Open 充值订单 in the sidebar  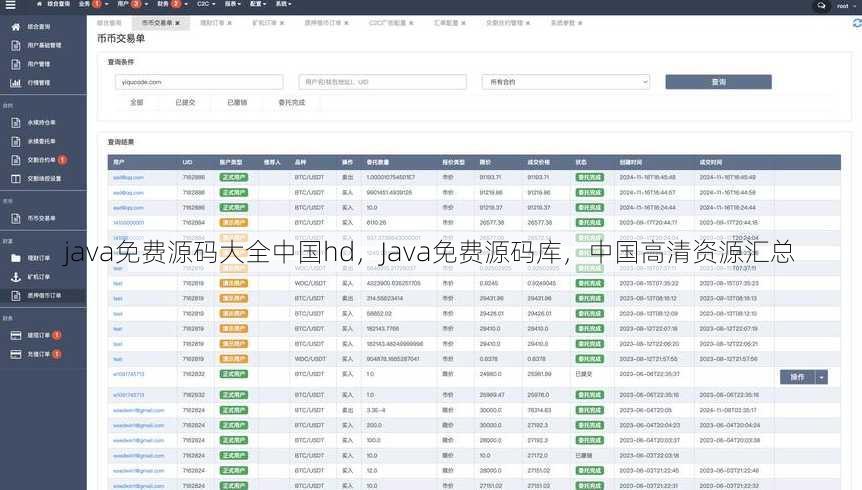pyautogui.click(x=39, y=354)
